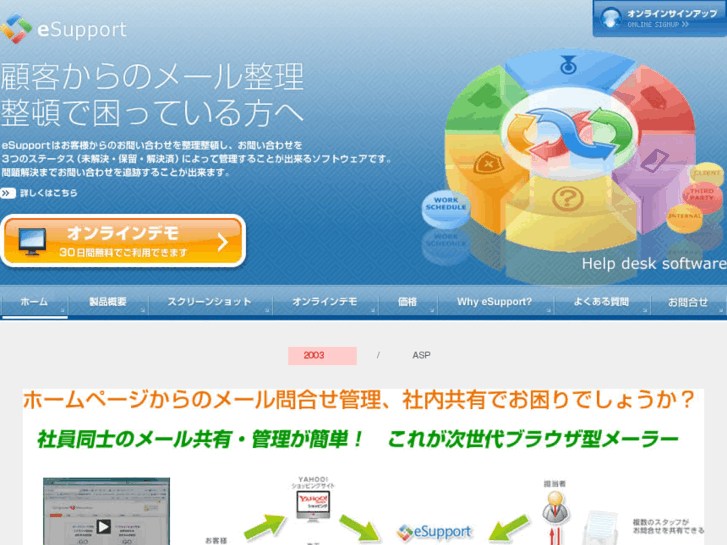Viewport: 727px width, 545px height.
Task: Click the orange headline about メール問合せ管理
Action: (359, 400)
